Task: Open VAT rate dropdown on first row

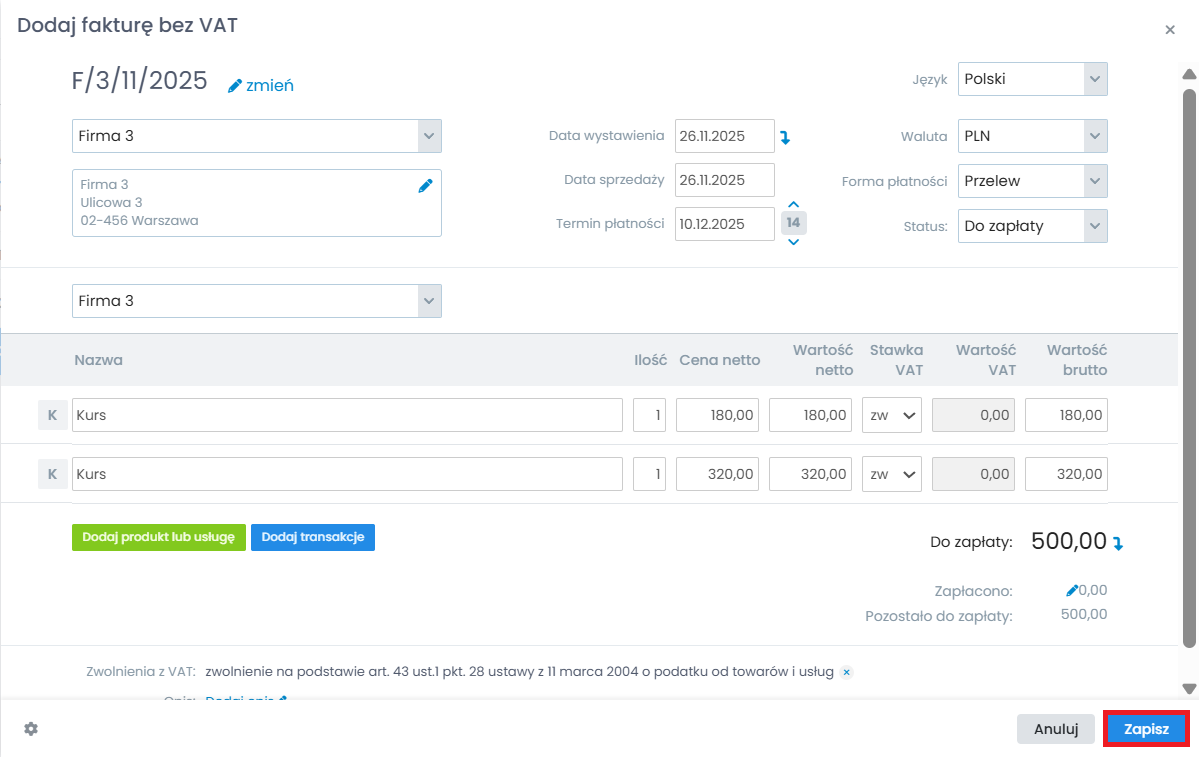Action: coord(891,415)
